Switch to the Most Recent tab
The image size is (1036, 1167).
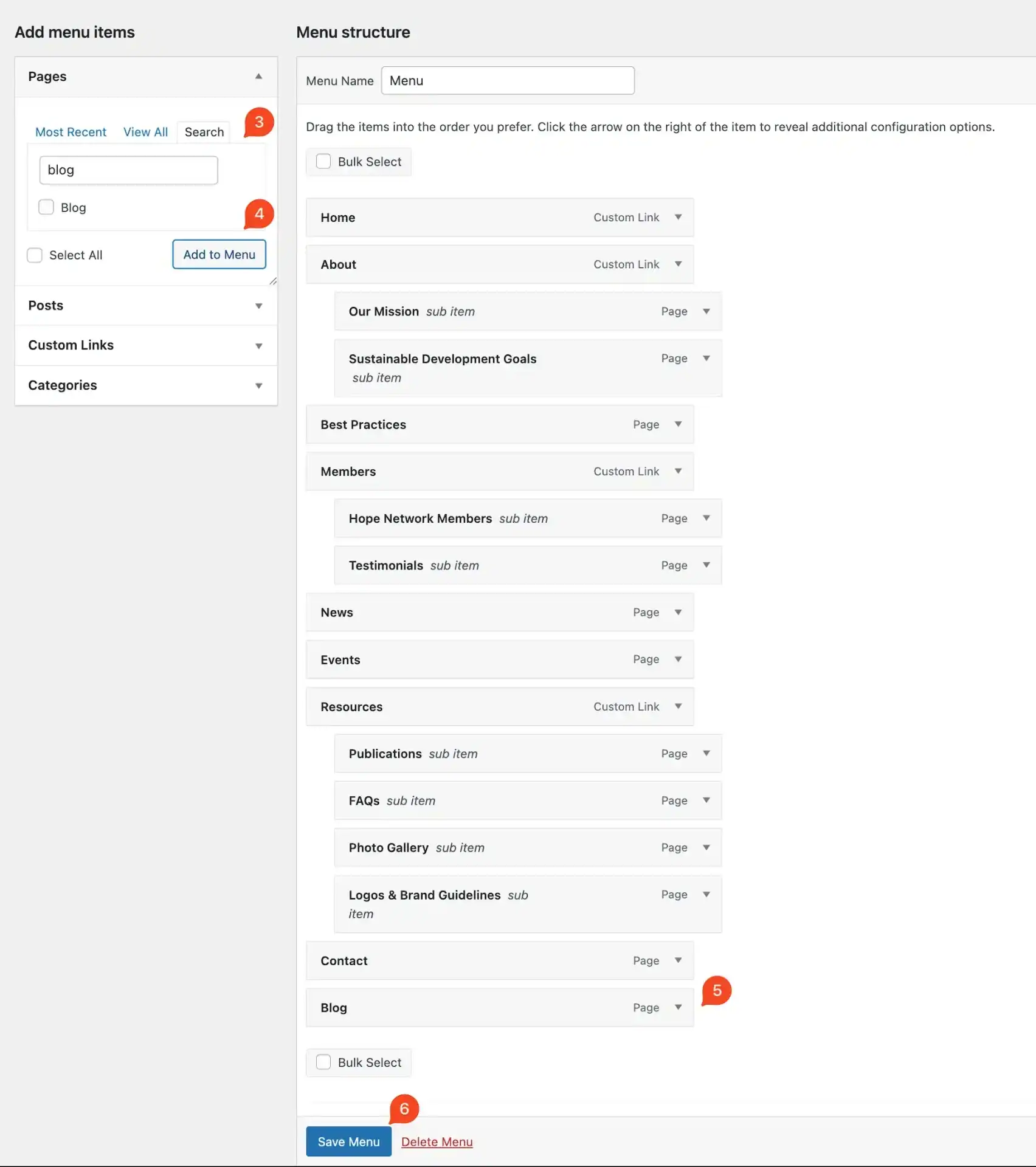tap(71, 132)
